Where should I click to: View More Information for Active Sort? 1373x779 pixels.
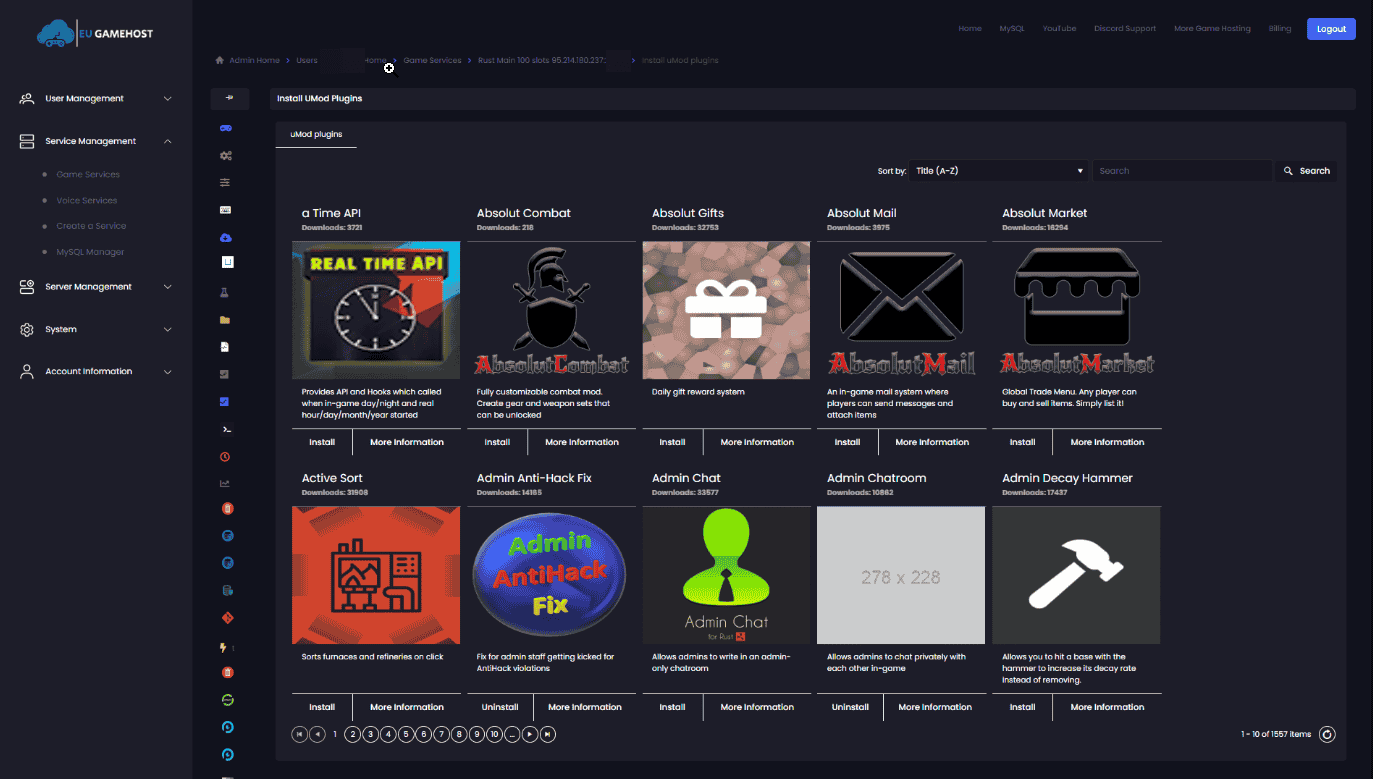(407, 707)
